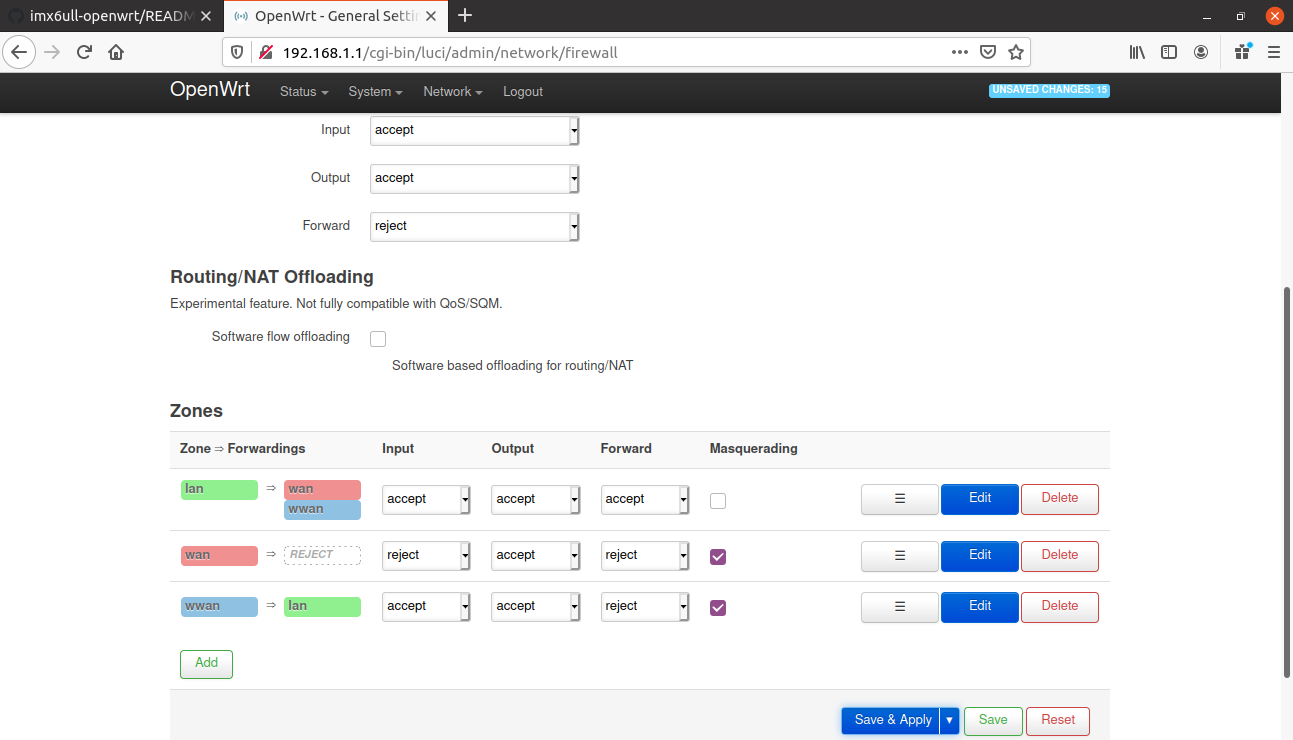Edit the lan zone
Viewport: 1293px width, 740px height.
980,498
